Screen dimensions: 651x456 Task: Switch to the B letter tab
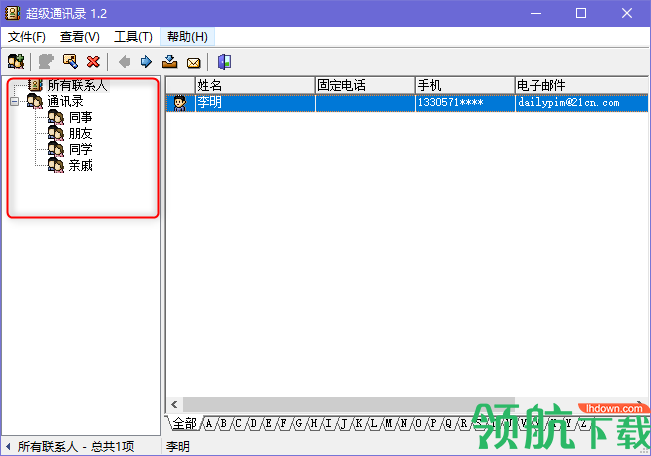[224, 424]
